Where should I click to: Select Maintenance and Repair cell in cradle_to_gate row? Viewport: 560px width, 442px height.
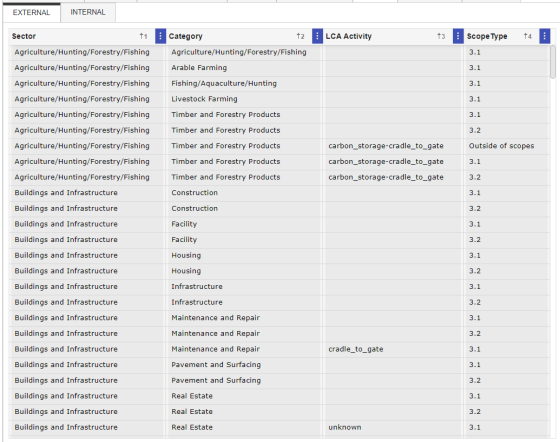[x=244, y=349]
